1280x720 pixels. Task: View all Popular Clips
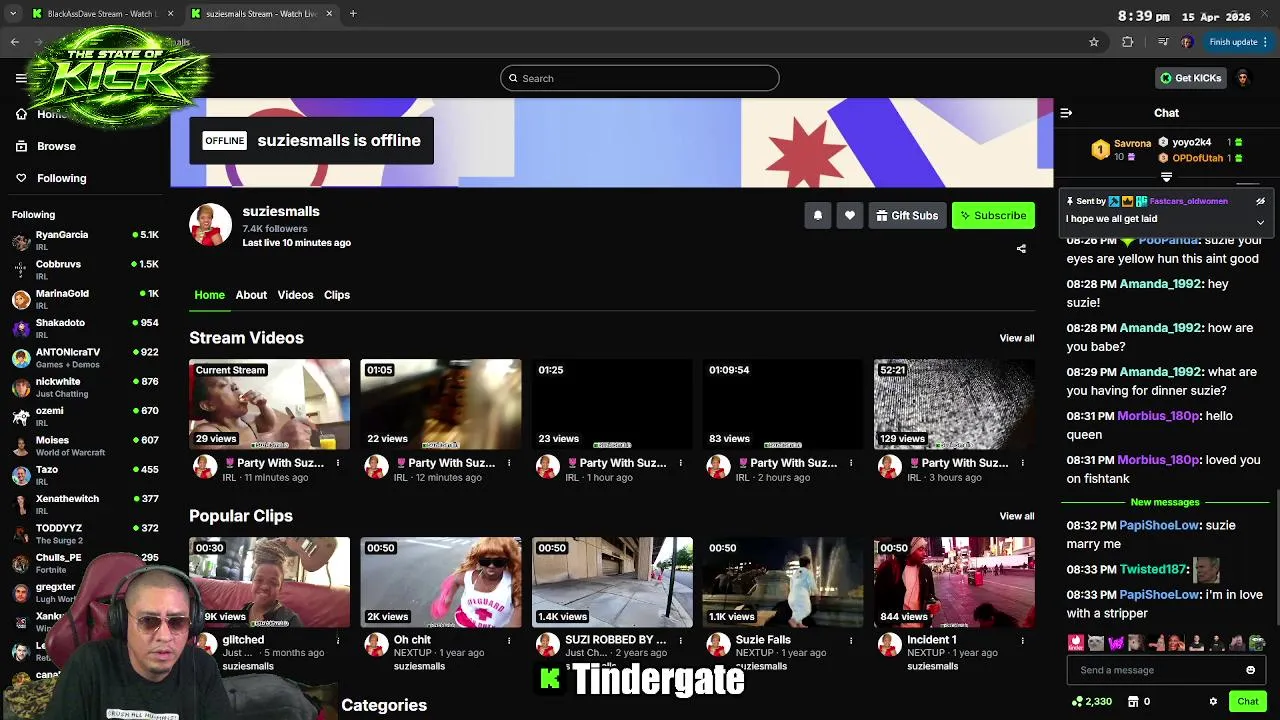1017,516
